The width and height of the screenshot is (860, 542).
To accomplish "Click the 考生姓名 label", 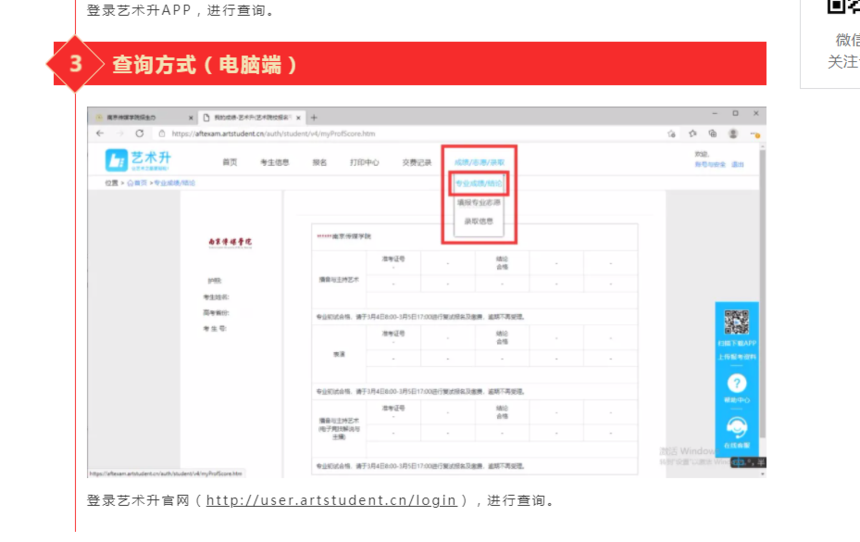I will coord(216,297).
